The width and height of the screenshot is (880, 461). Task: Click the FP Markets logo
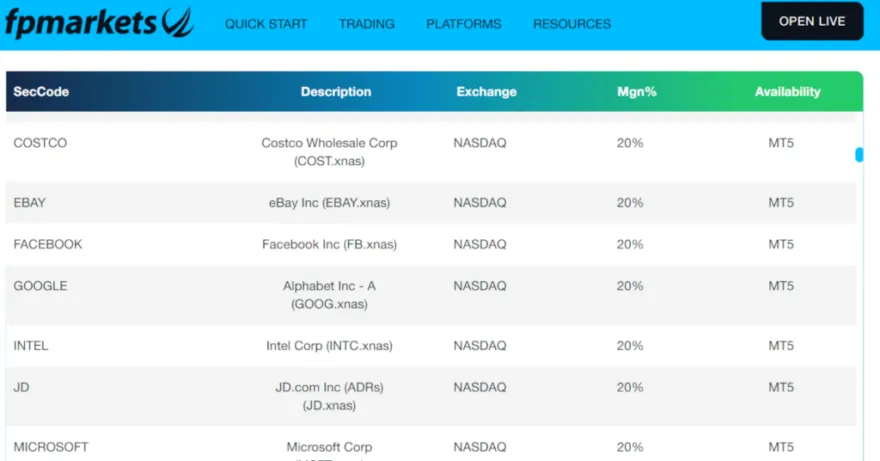coord(98,21)
